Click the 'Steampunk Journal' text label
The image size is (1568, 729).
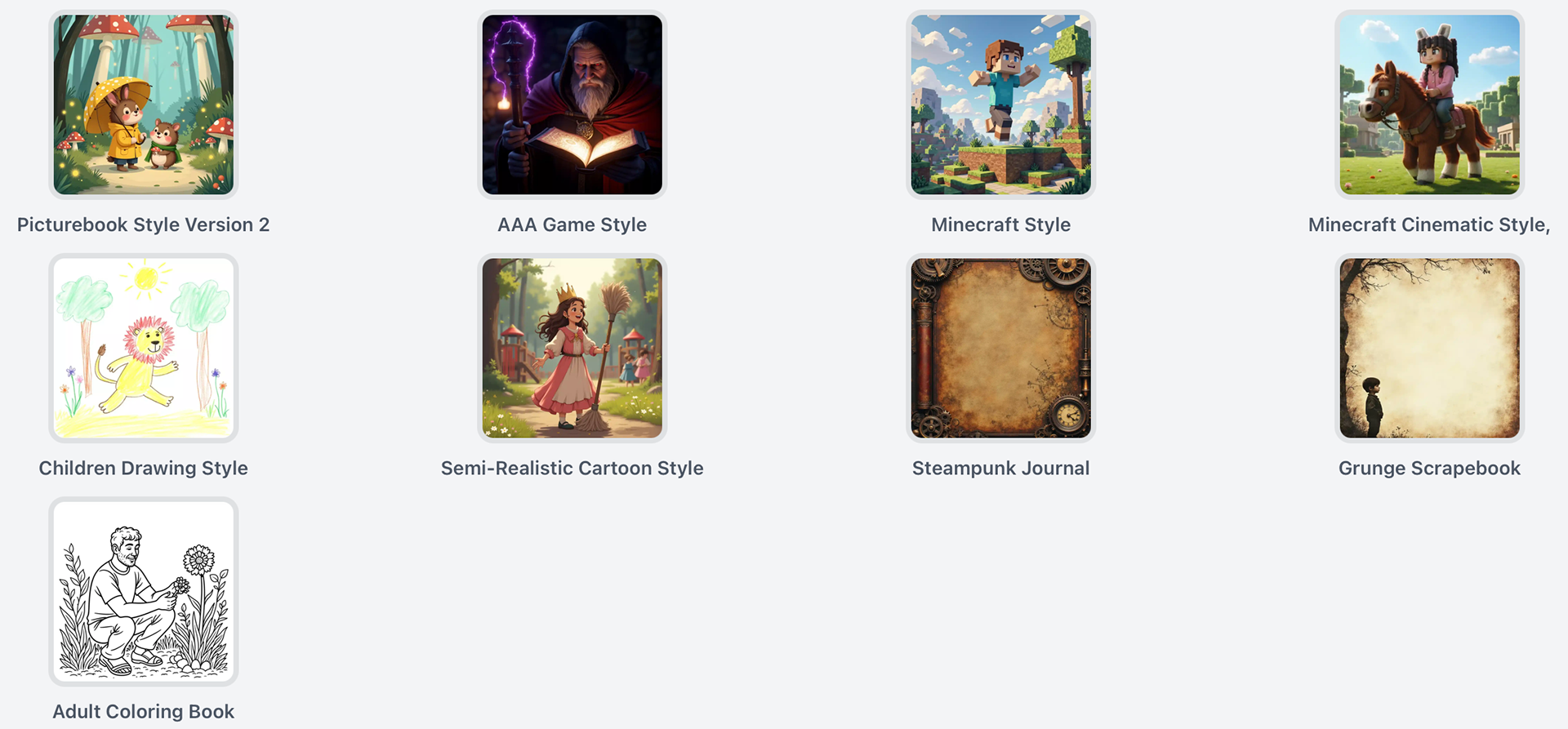[1001, 468]
